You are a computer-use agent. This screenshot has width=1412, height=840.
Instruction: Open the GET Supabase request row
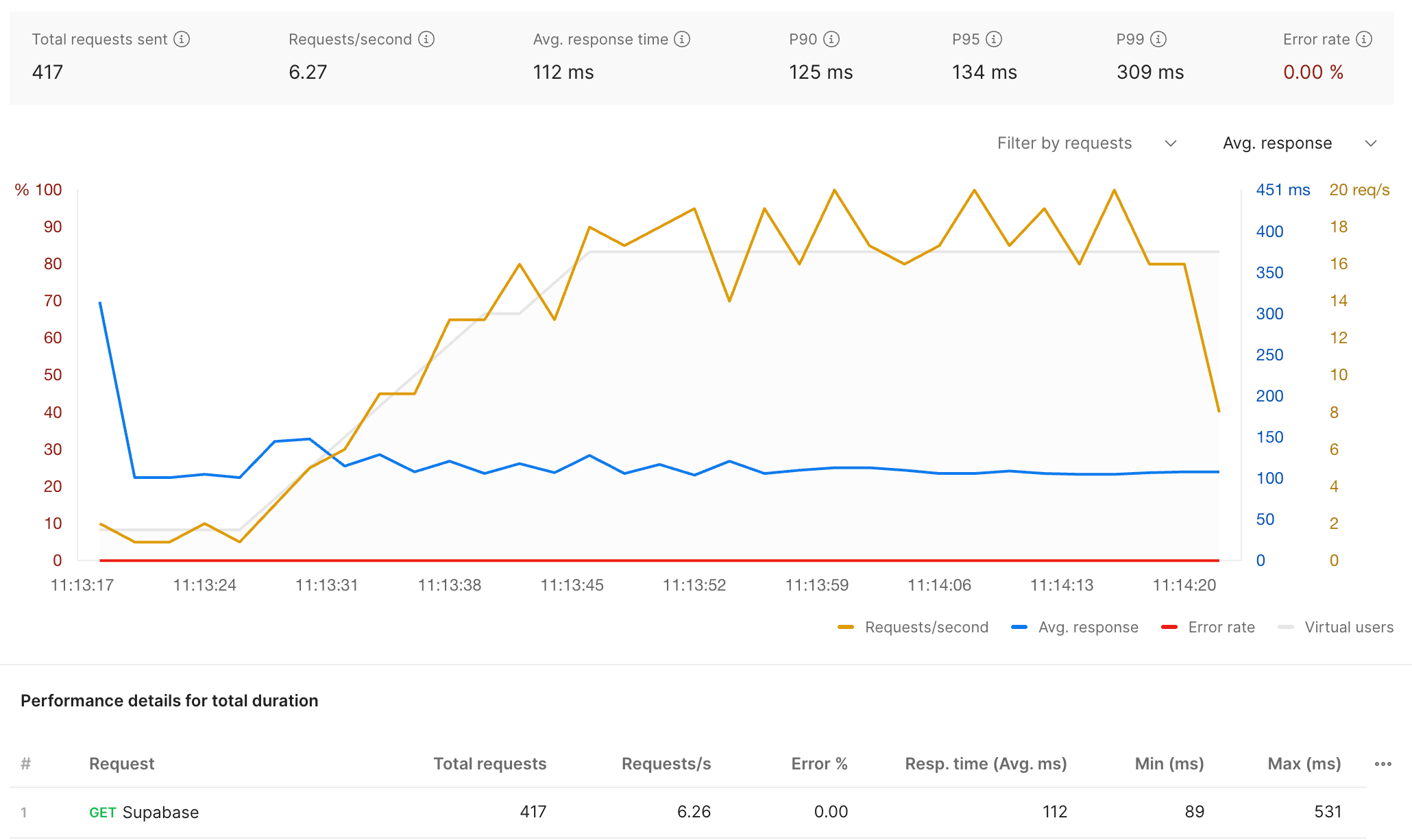pos(688,812)
